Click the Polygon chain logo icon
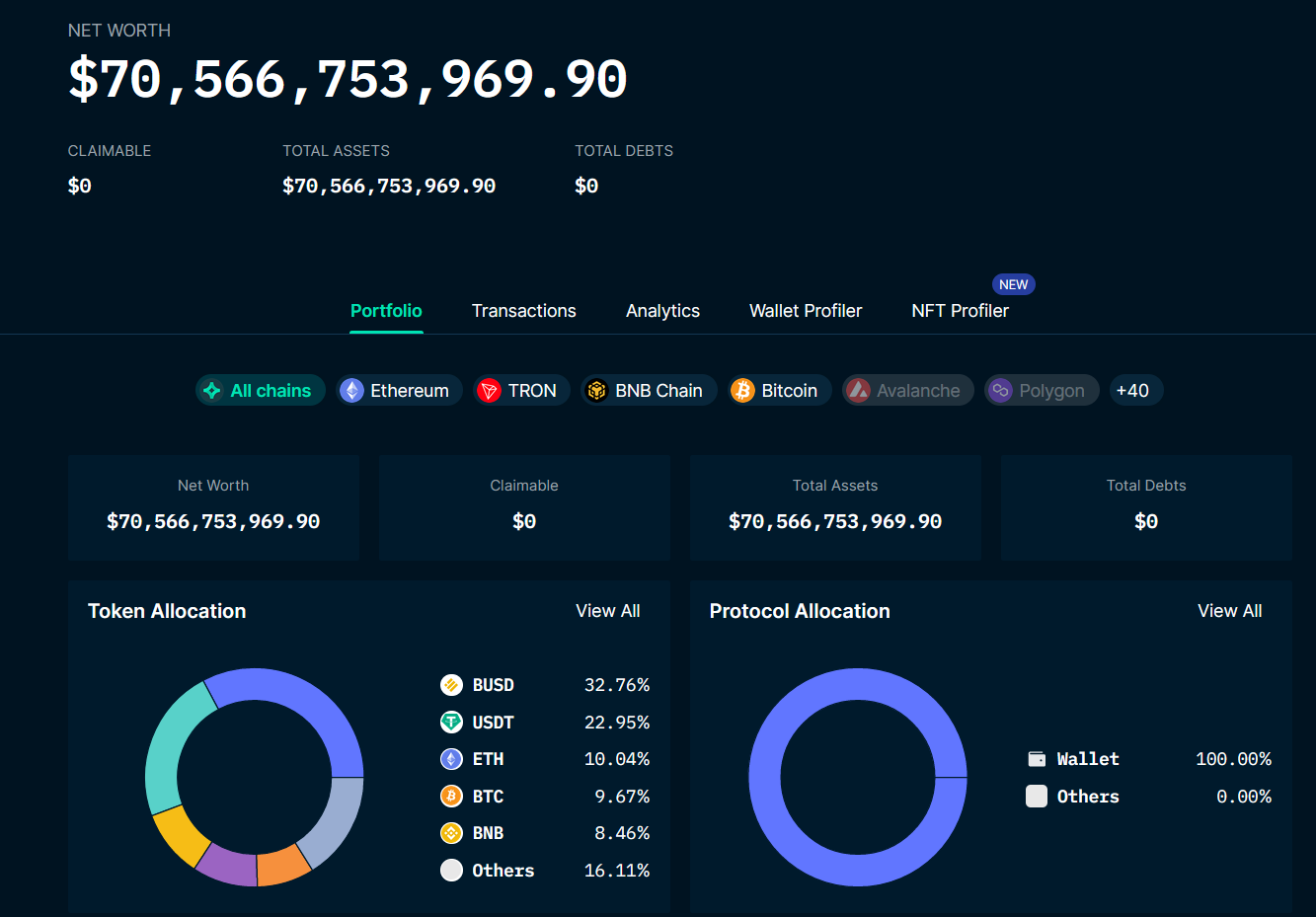Viewport: 1316px width, 917px height. 1001,391
